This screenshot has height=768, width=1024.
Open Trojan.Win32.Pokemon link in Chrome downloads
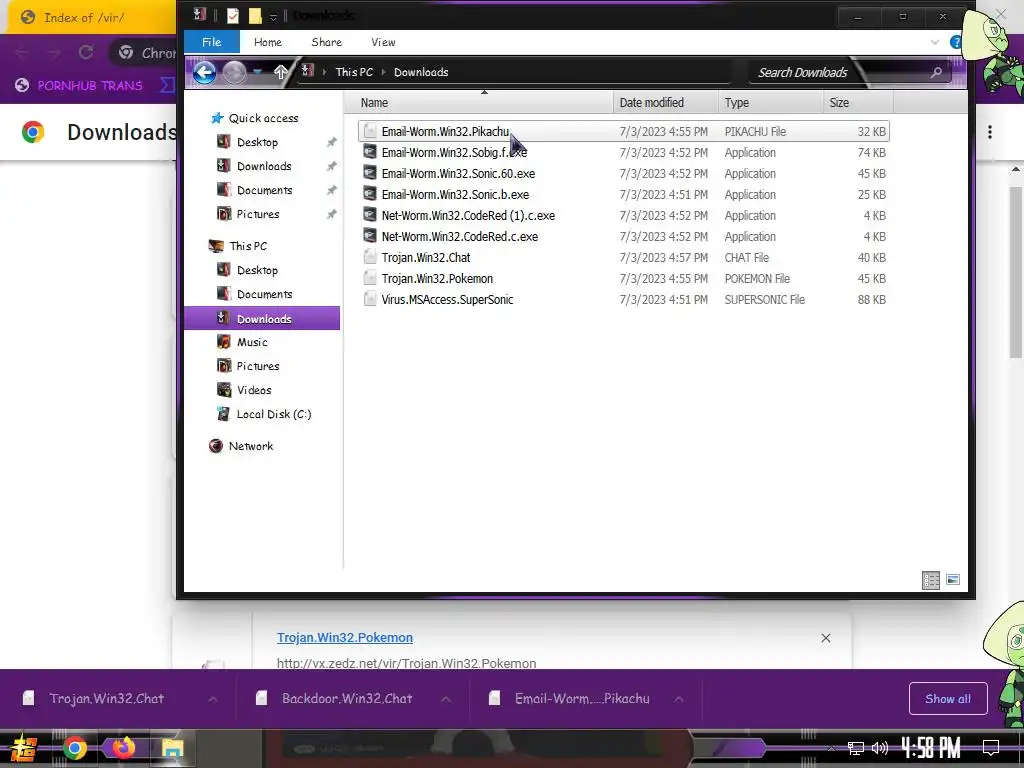point(345,637)
